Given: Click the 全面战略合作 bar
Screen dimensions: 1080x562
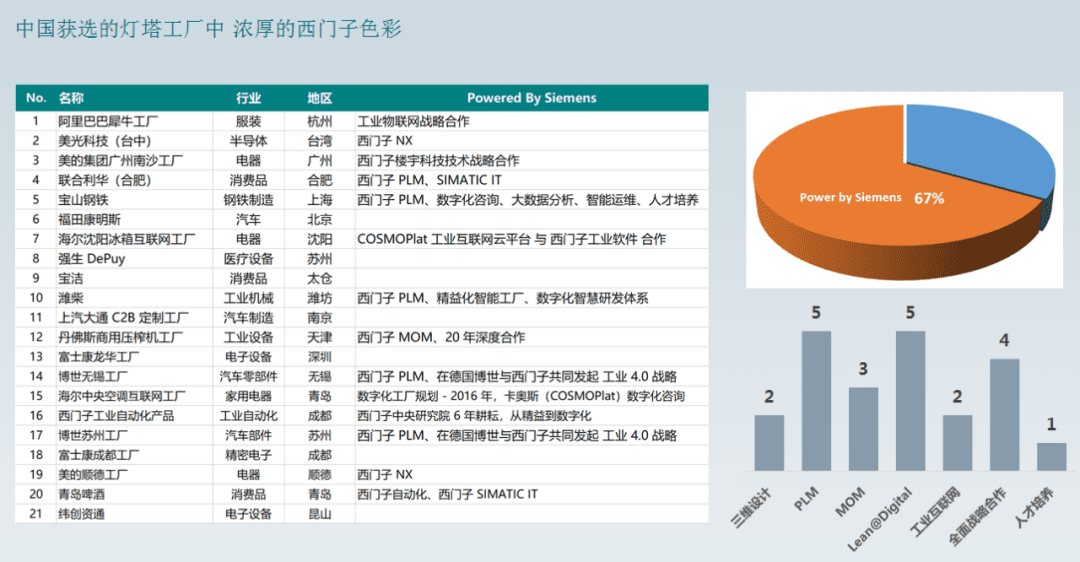Looking at the screenshot, I should pos(1004,414).
